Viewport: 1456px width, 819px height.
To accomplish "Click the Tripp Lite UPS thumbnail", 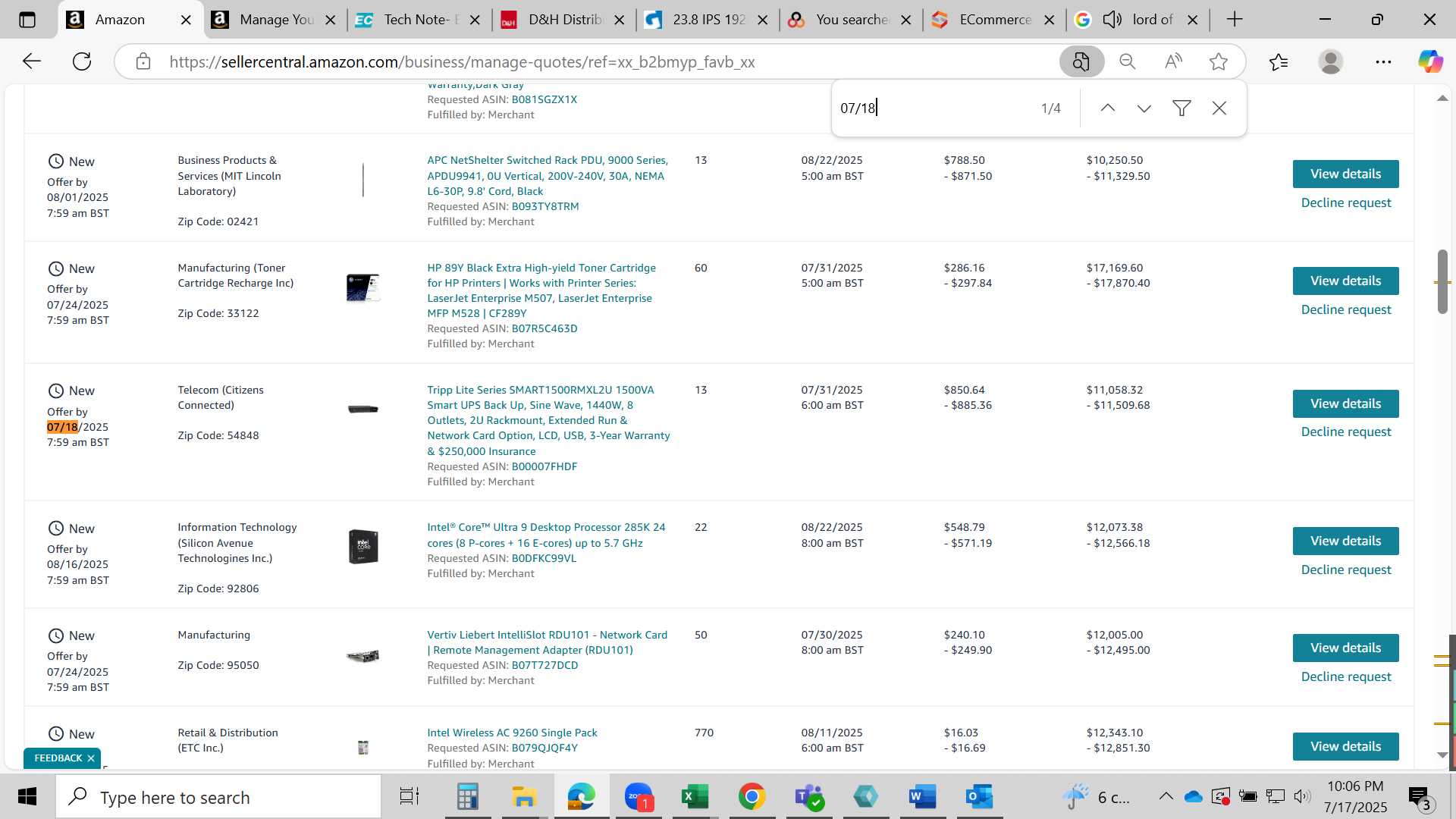I will pos(362,409).
